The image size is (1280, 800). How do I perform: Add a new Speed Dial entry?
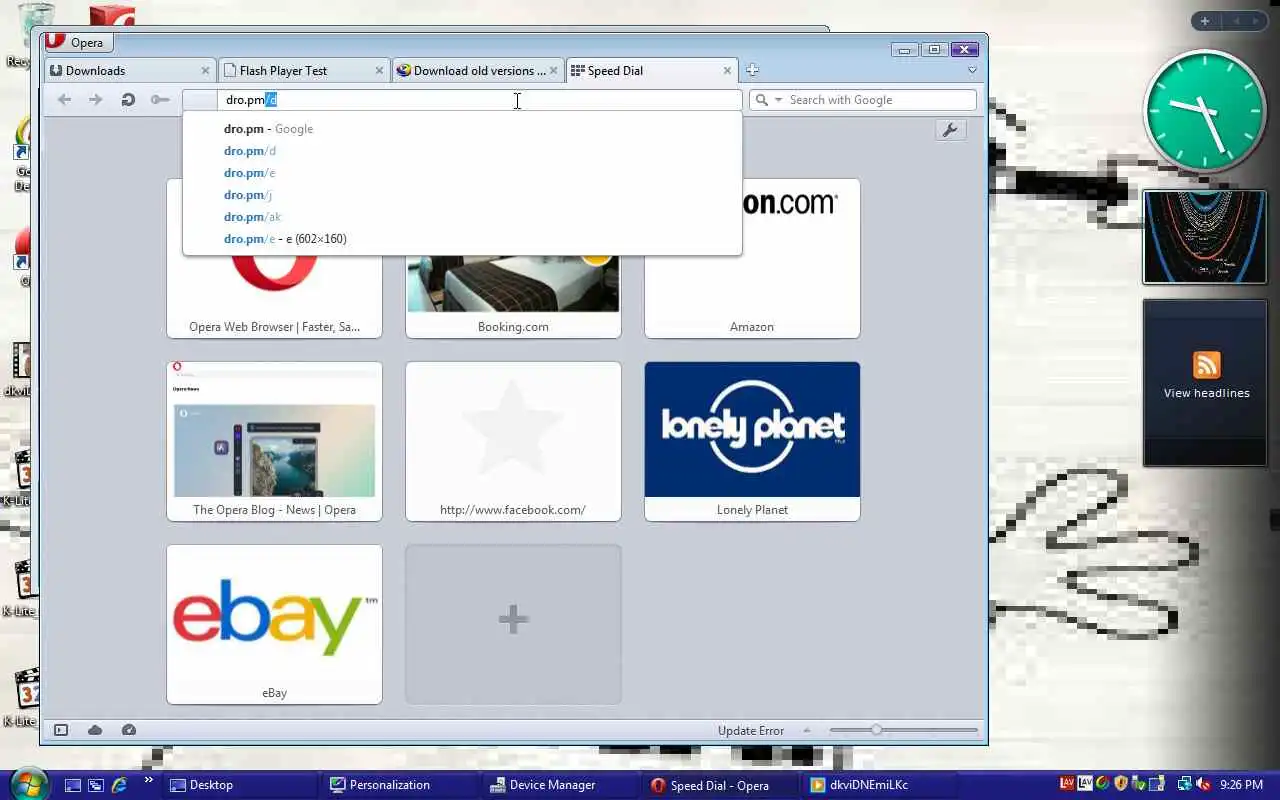tap(513, 624)
